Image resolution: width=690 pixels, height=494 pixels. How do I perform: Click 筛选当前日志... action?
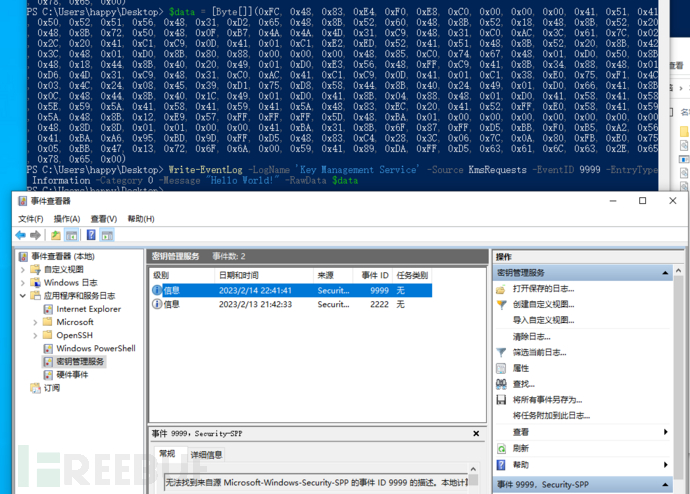pos(540,352)
